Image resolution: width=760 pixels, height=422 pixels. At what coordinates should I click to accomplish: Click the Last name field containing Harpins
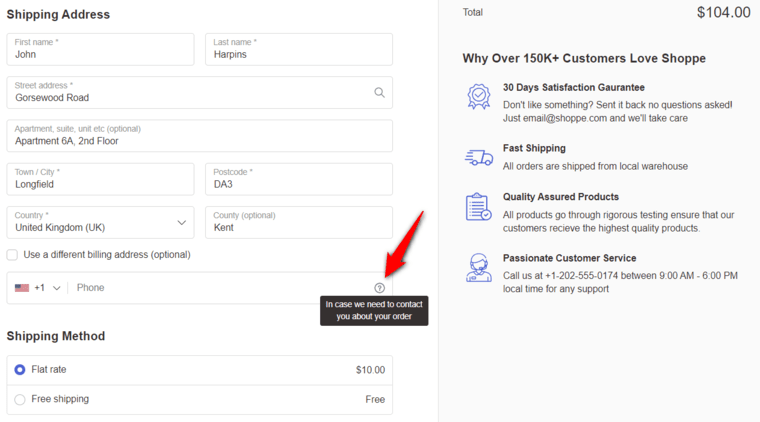[x=299, y=49]
